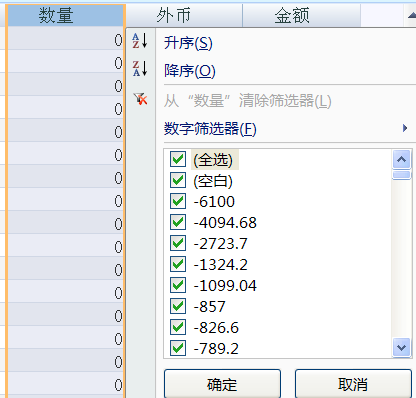Expand the 数字筛选器 submenu arrow

(x=405, y=128)
